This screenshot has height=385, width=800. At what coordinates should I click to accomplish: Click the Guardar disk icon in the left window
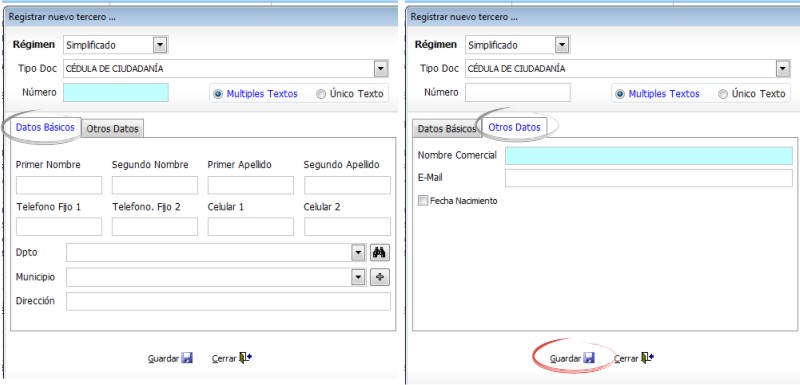[187, 358]
